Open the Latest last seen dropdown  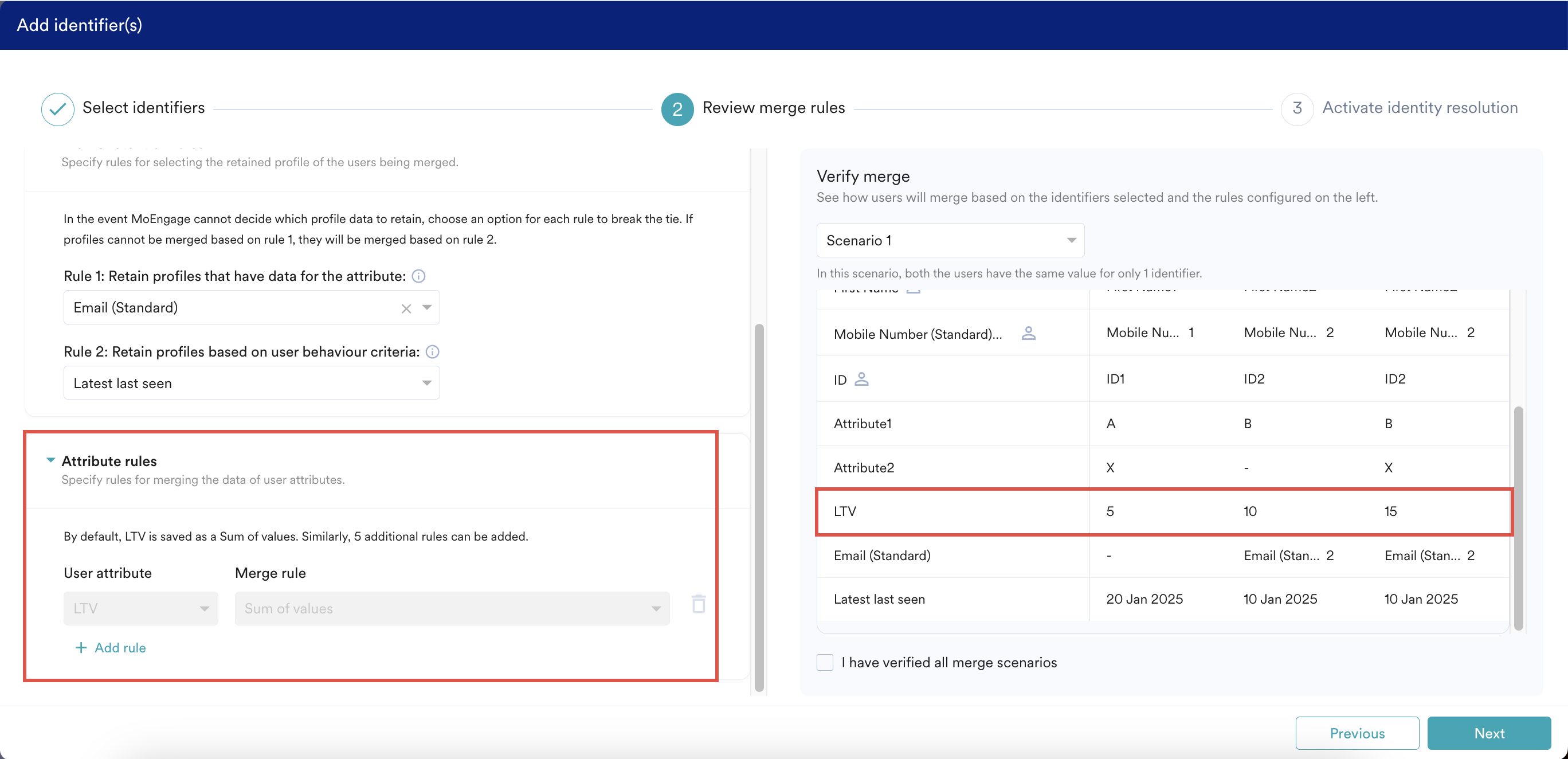click(427, 383)
